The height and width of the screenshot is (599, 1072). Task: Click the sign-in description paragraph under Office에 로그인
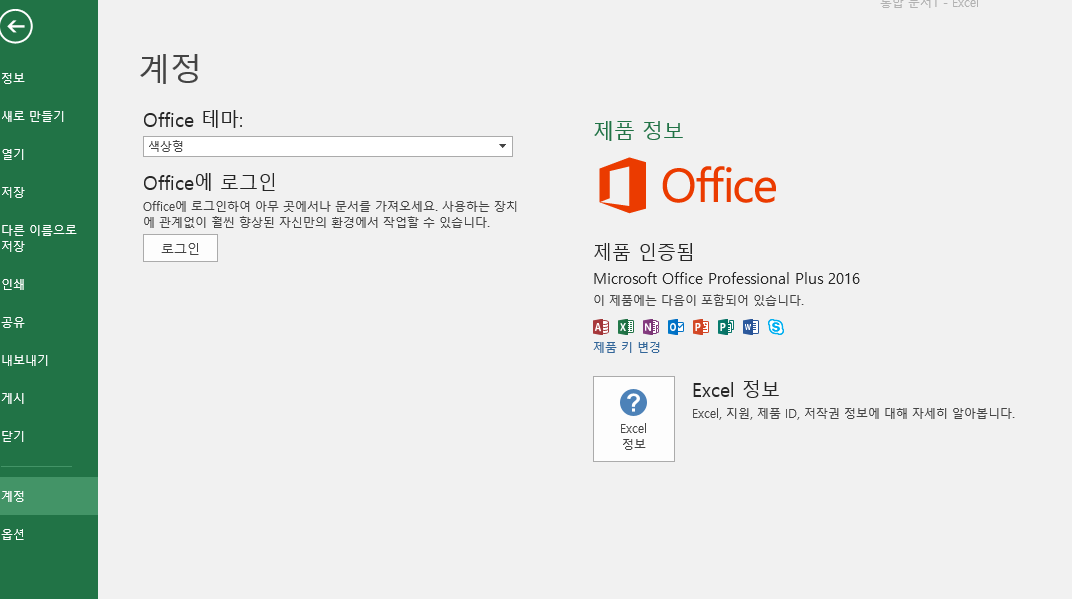[330, 214]
